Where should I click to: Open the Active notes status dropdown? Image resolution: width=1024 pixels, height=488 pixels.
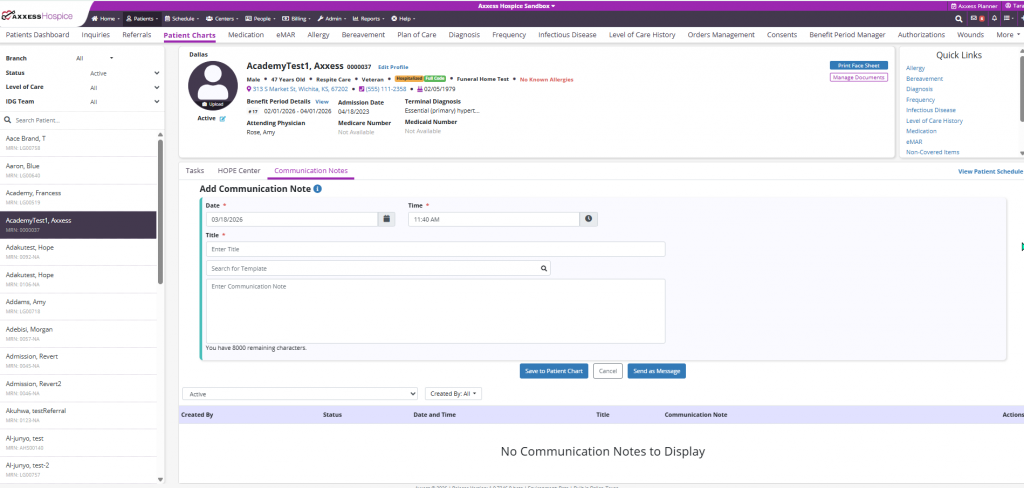coord(299,393)
